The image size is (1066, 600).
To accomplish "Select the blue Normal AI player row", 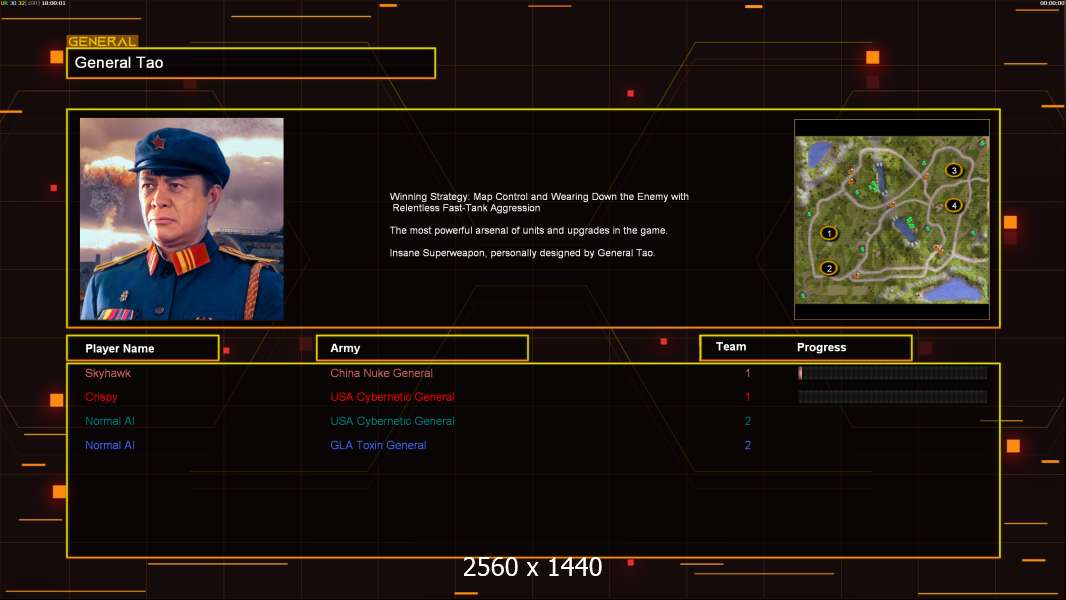I will [109, 445].
